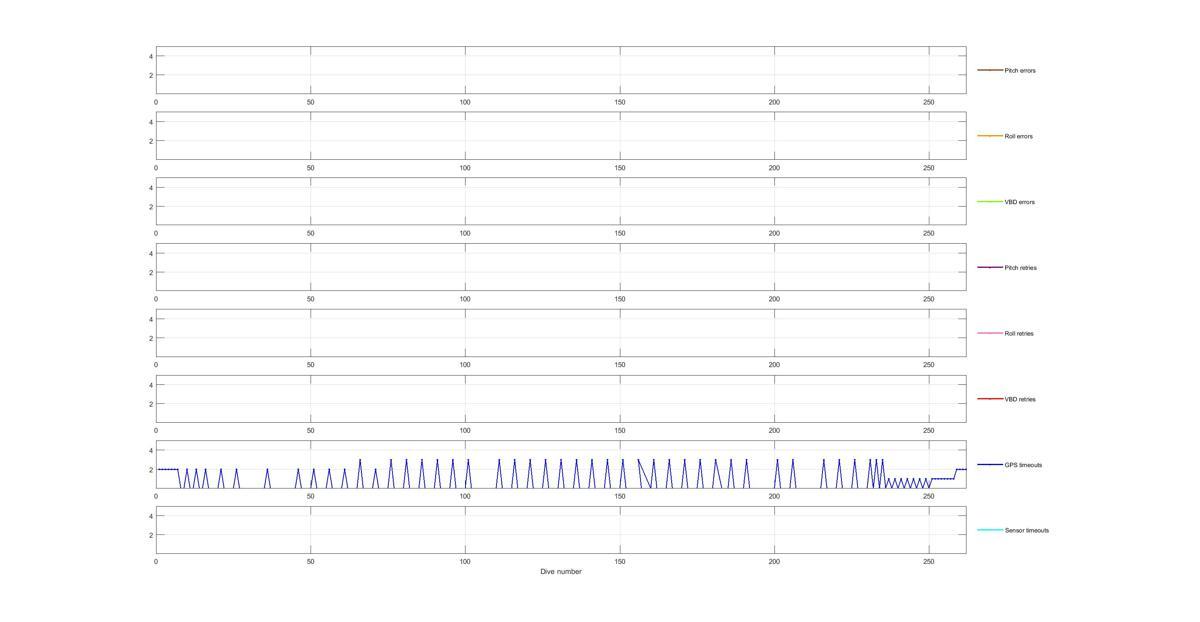Click the Pitch retries legend label
Viewport: 1200px width, 622px height.
click(1021, 268)
